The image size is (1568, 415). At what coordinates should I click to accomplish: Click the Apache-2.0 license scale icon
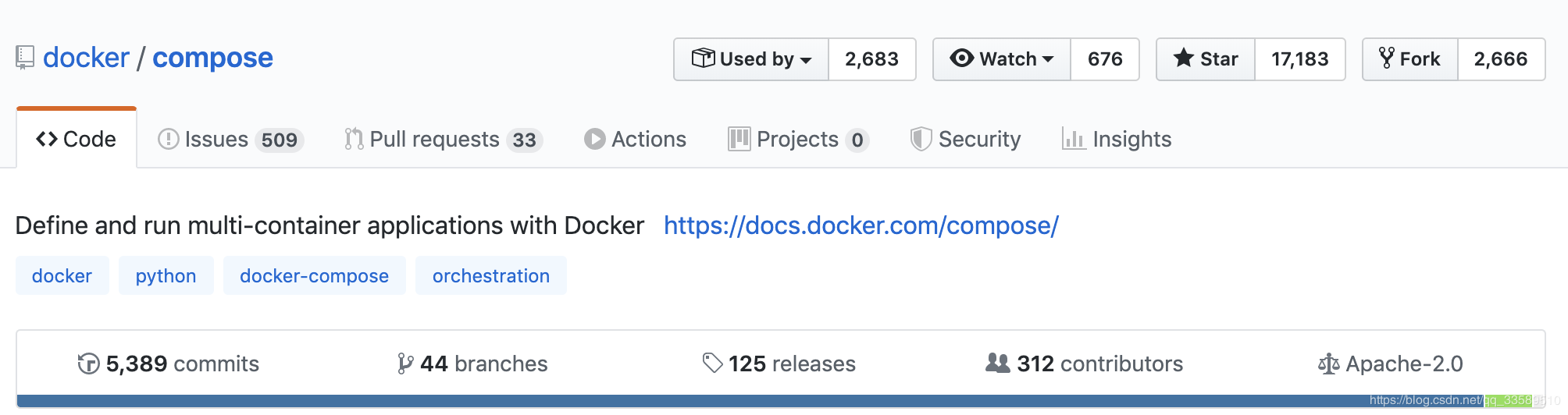(1328, 364)
